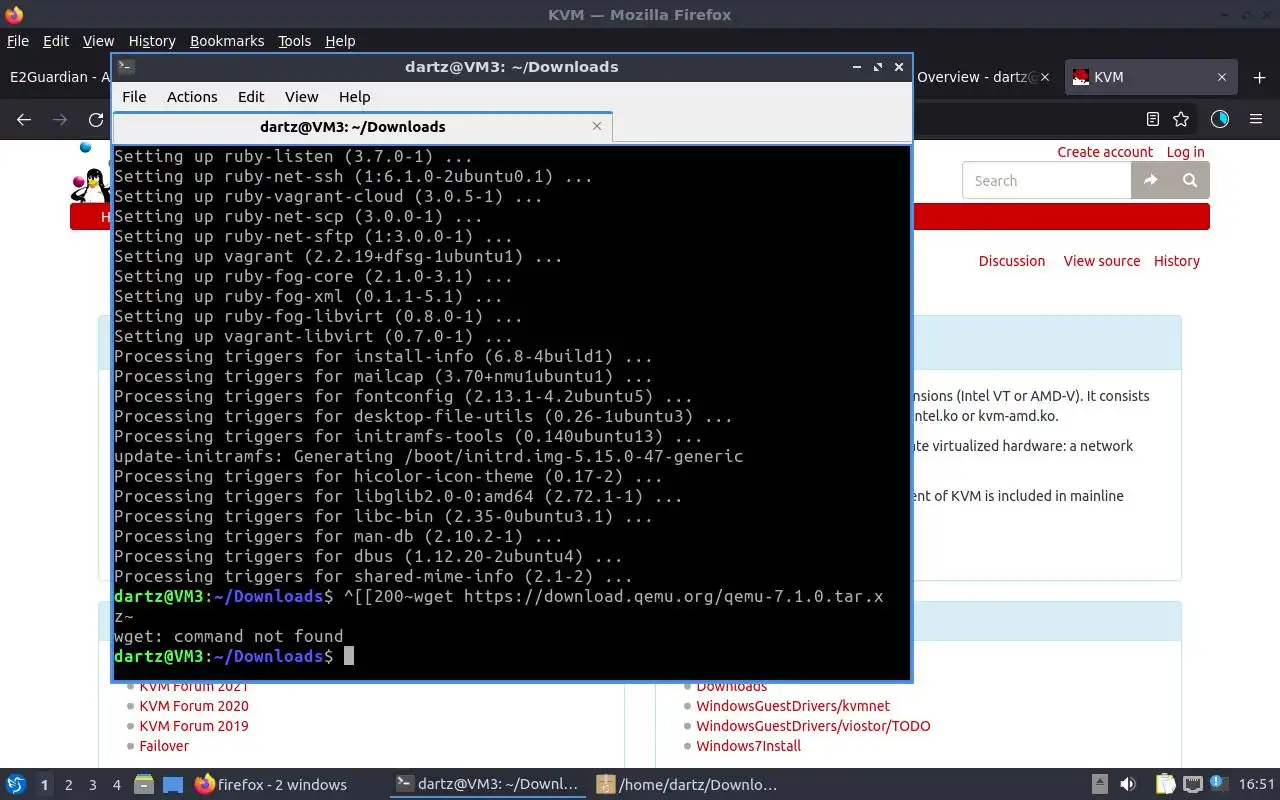Open terminal View menu
This screenshot has width=1280, height=800.
(x=301, y=97)
